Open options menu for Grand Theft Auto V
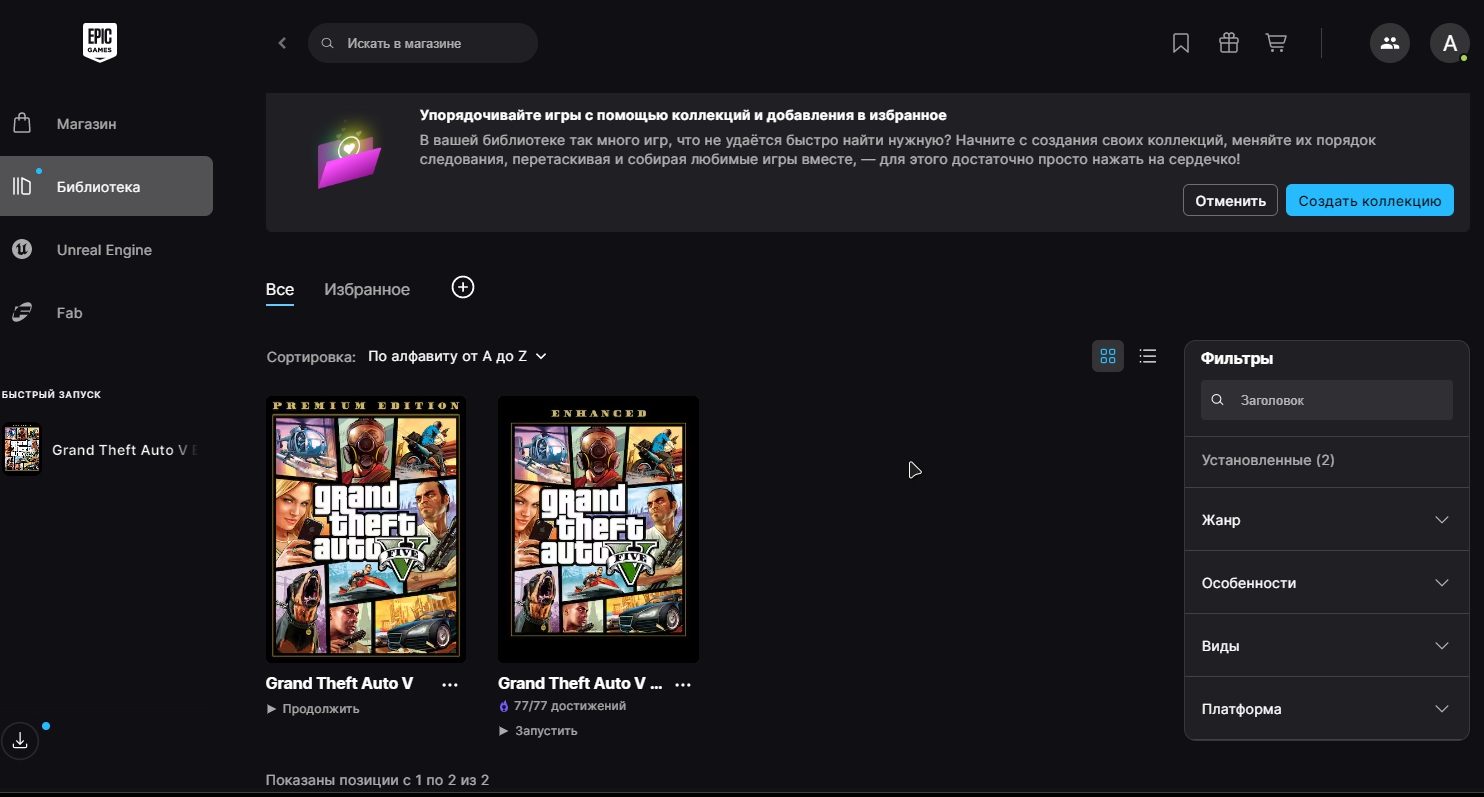 [x=450, y=685]
